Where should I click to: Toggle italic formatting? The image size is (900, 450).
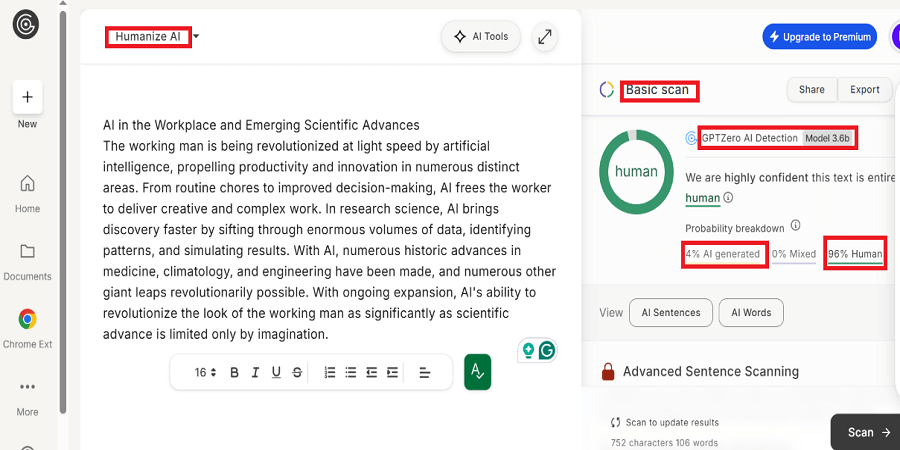coord(255,373)
